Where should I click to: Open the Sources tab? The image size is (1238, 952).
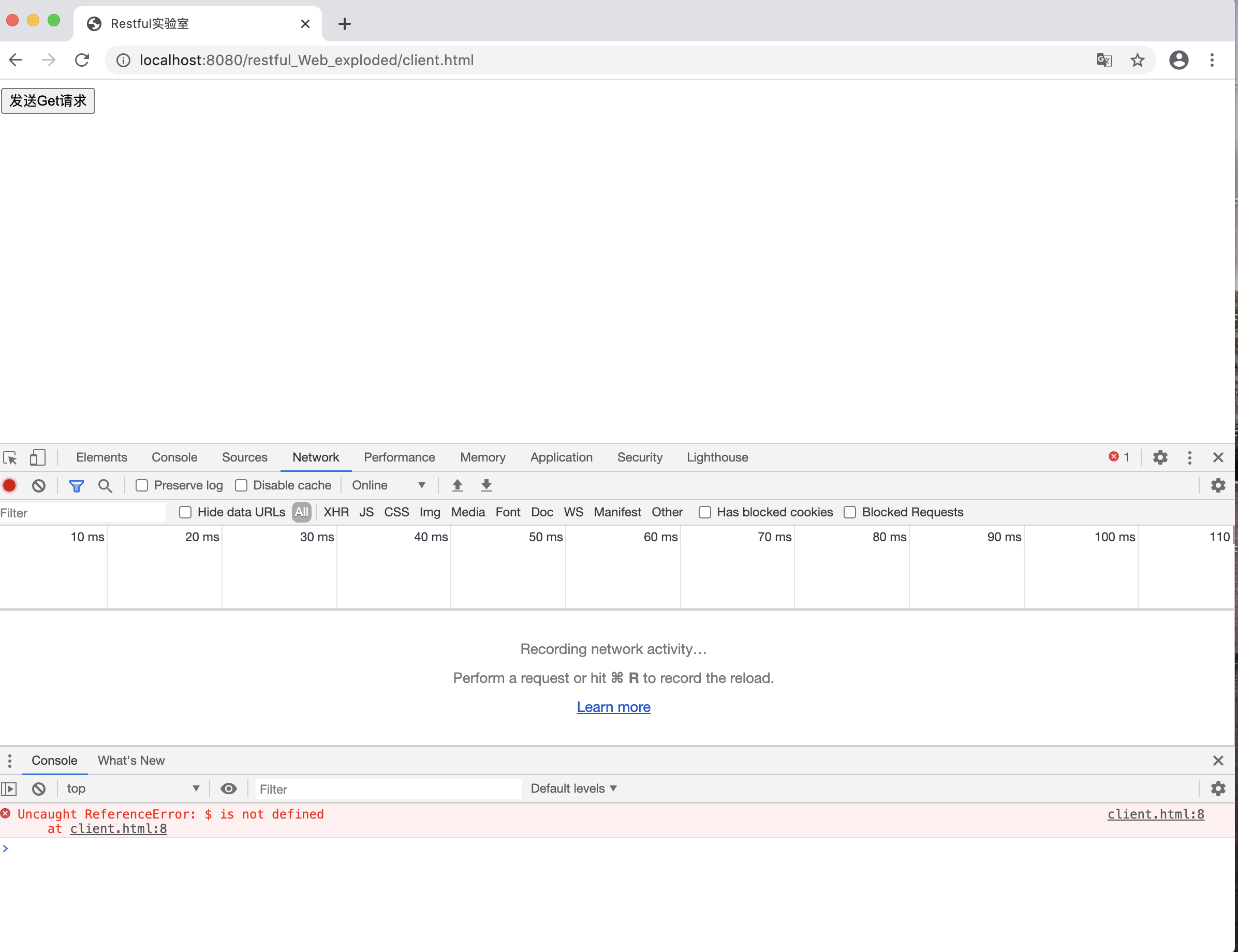[244, 457]
